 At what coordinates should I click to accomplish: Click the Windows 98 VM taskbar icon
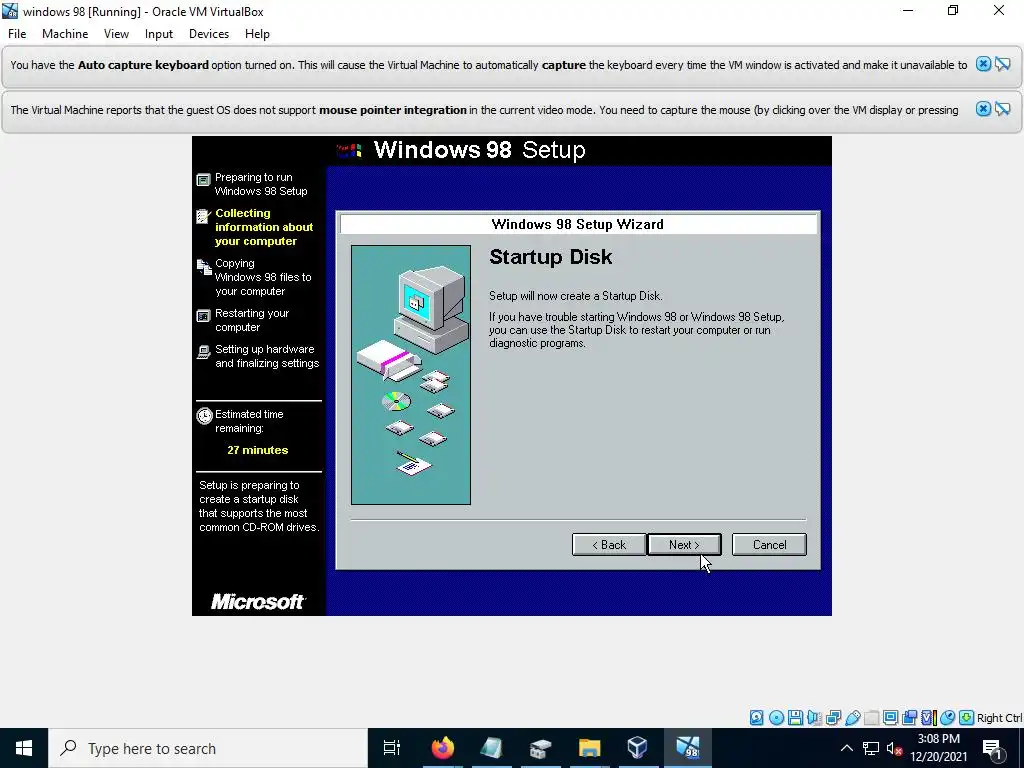pyautogui.click(x=688, y=748)
